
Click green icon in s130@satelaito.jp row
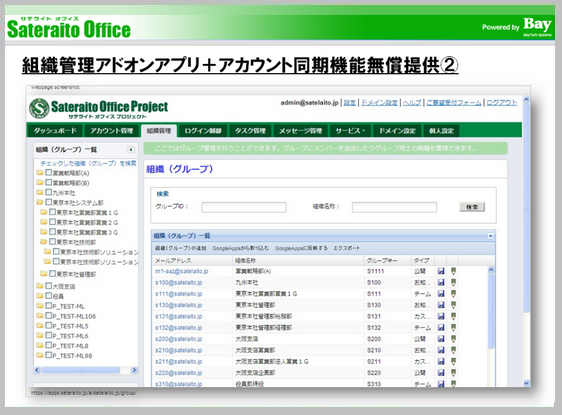tap(453, 305)
